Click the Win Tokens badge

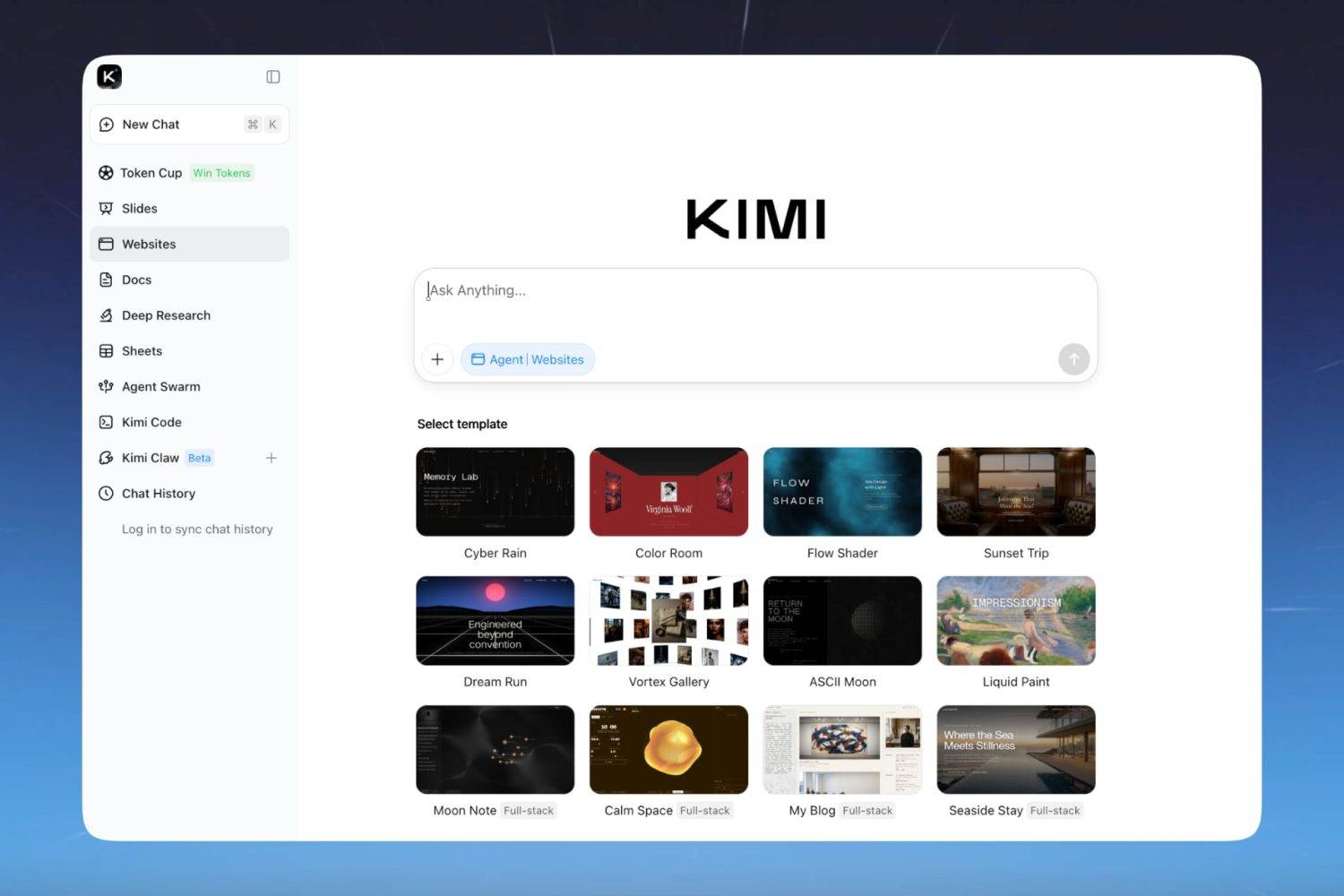[221, 173]
